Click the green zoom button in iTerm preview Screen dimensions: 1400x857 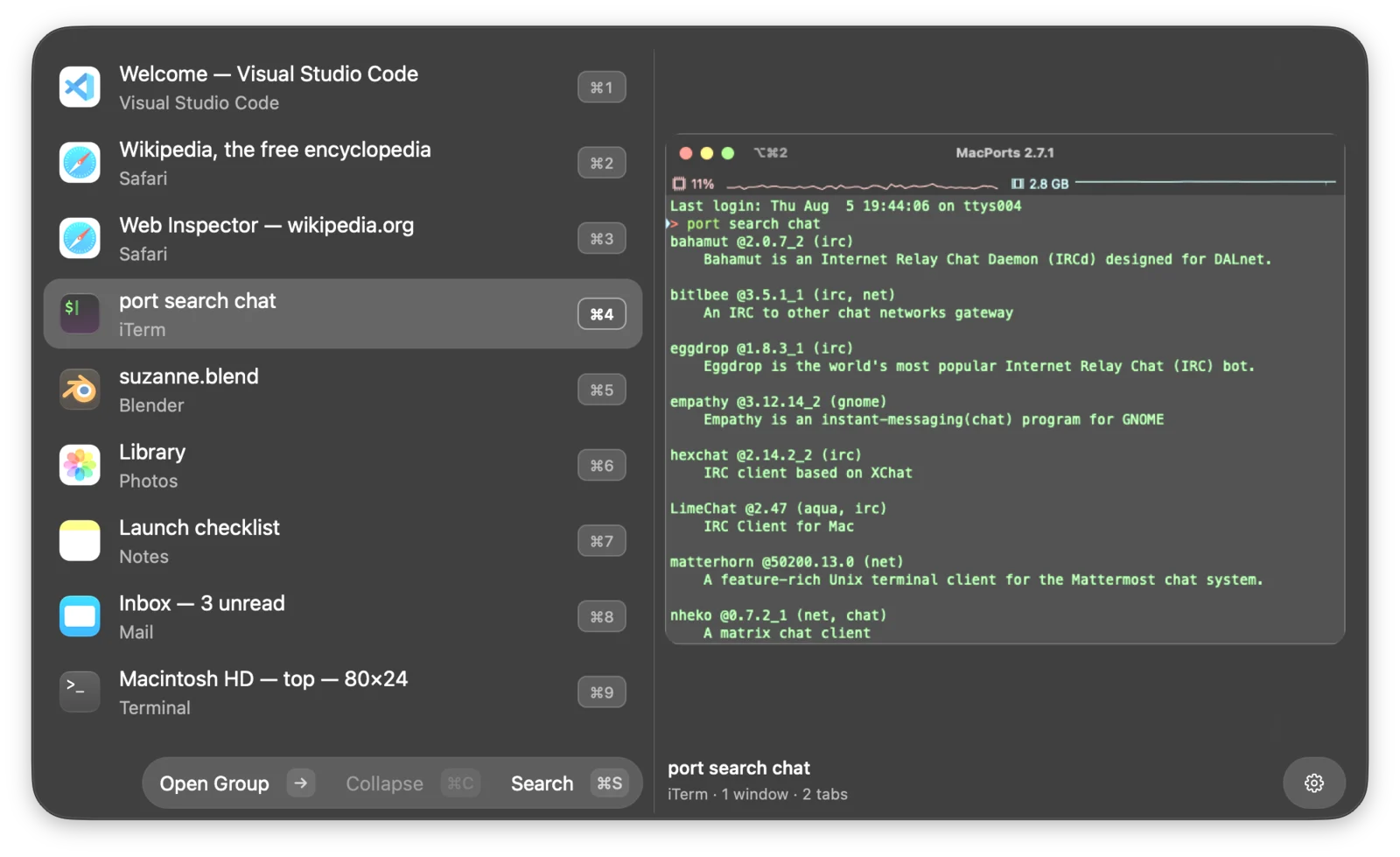click(728, 153)
